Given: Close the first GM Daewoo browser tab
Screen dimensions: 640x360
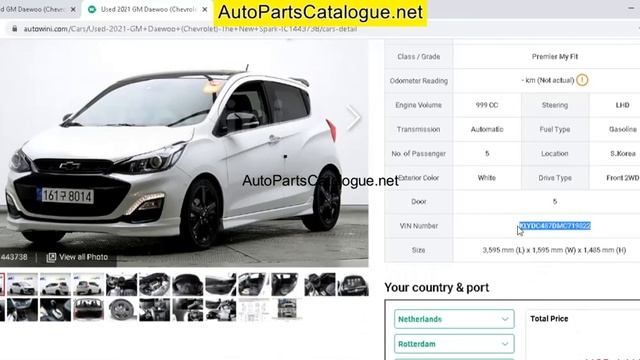Looking at the screenshot, I should point(73,9).
